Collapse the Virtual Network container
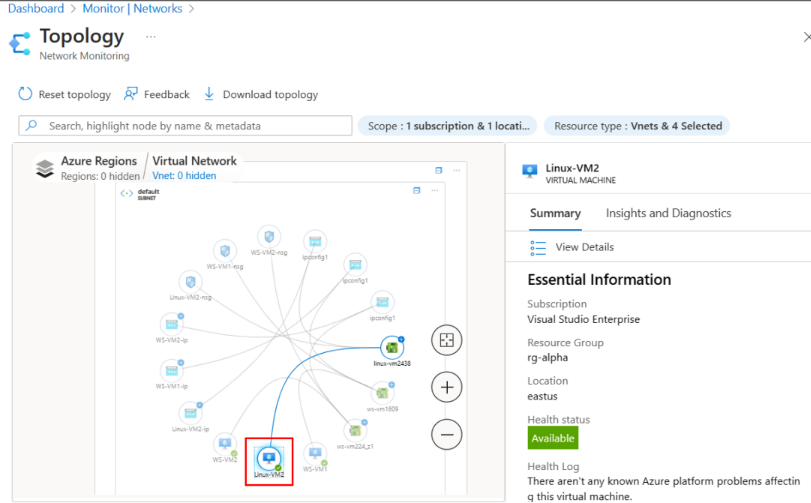The width and height of the screenshot is (811, 503). [x=439, y=170]
